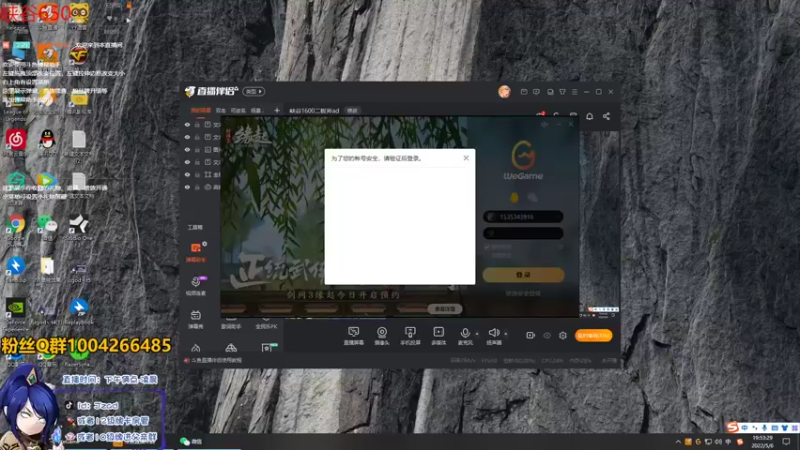Image resolution: width=800 pixels, height=450 pixels.
Task: Toggle visibility of the sixth source layer
Action: tap(187, 187)
